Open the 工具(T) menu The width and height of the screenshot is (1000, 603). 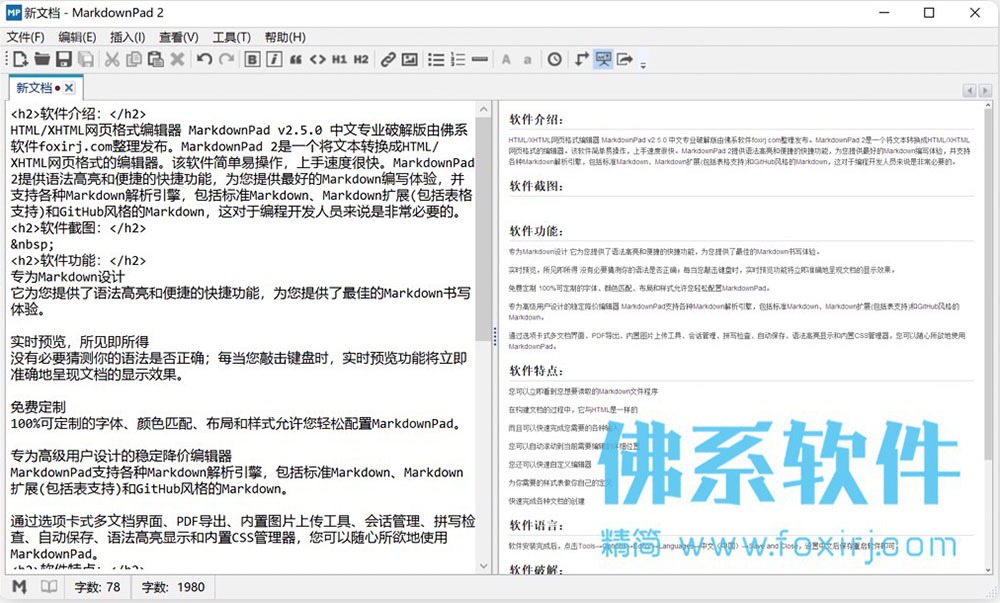pyautogui.click(x=232, y=37)
